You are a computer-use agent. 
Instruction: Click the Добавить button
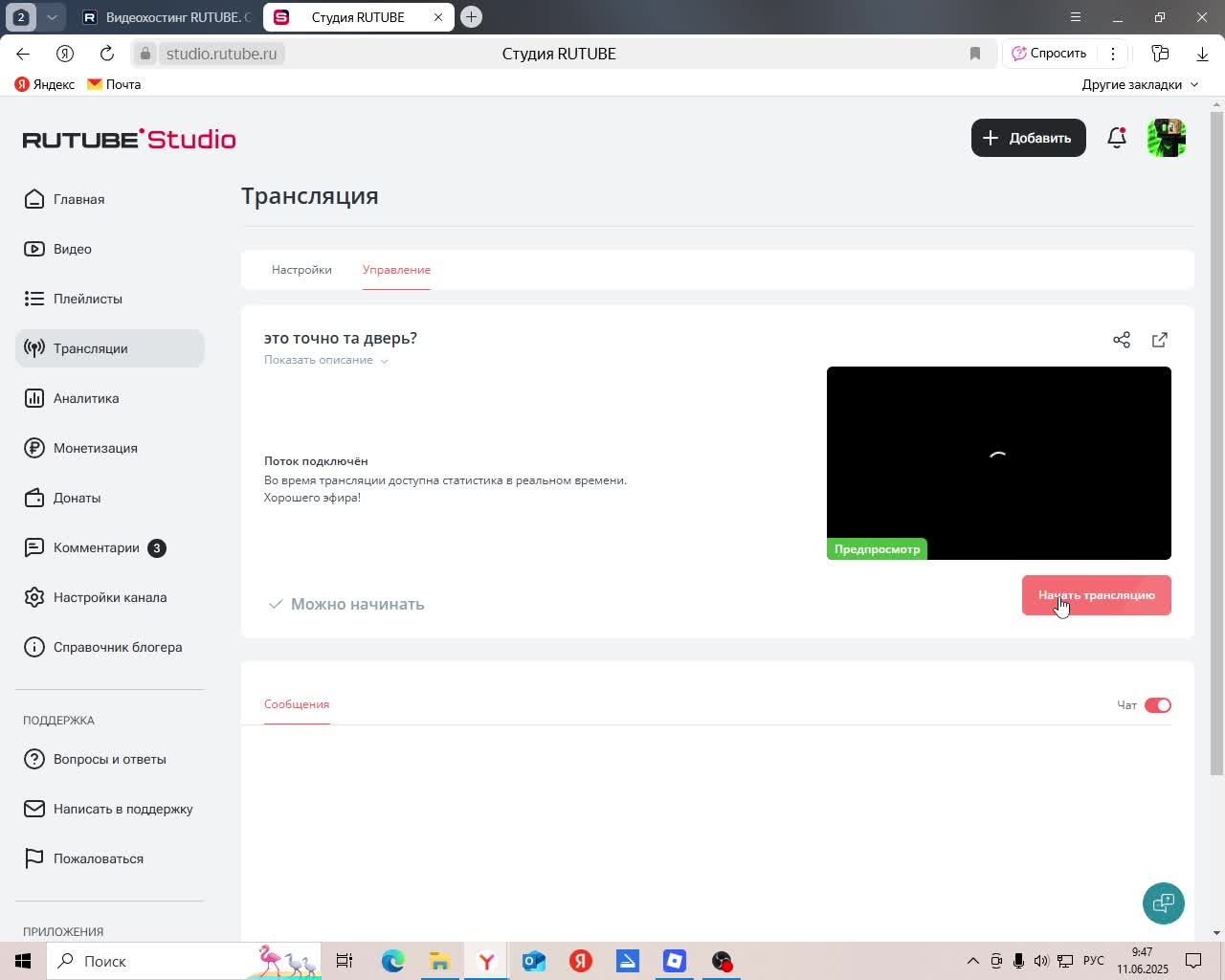[1029, 138]
